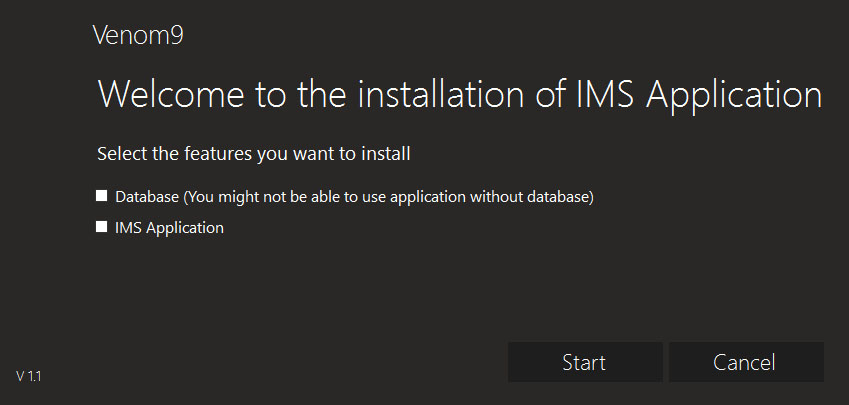Screen dimensions: 849x405
Task: Click 'without database' in the Database option
Action: [529, 197]
